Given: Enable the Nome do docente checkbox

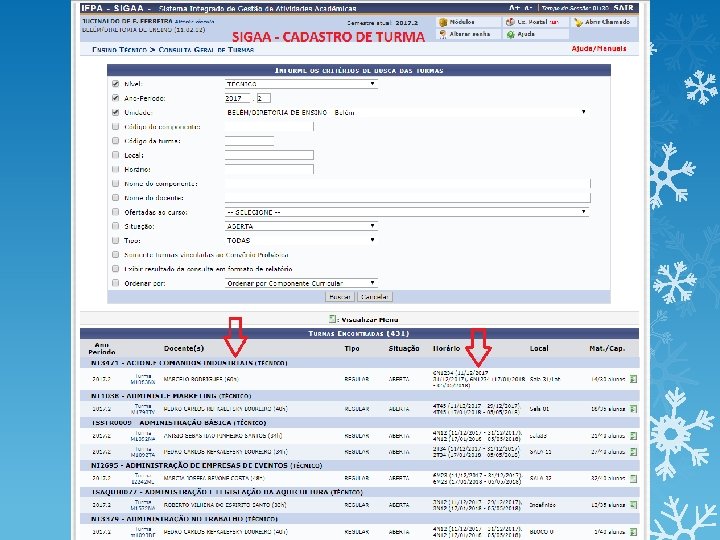Looking at the screenshot, I should (x=115, y=197).
